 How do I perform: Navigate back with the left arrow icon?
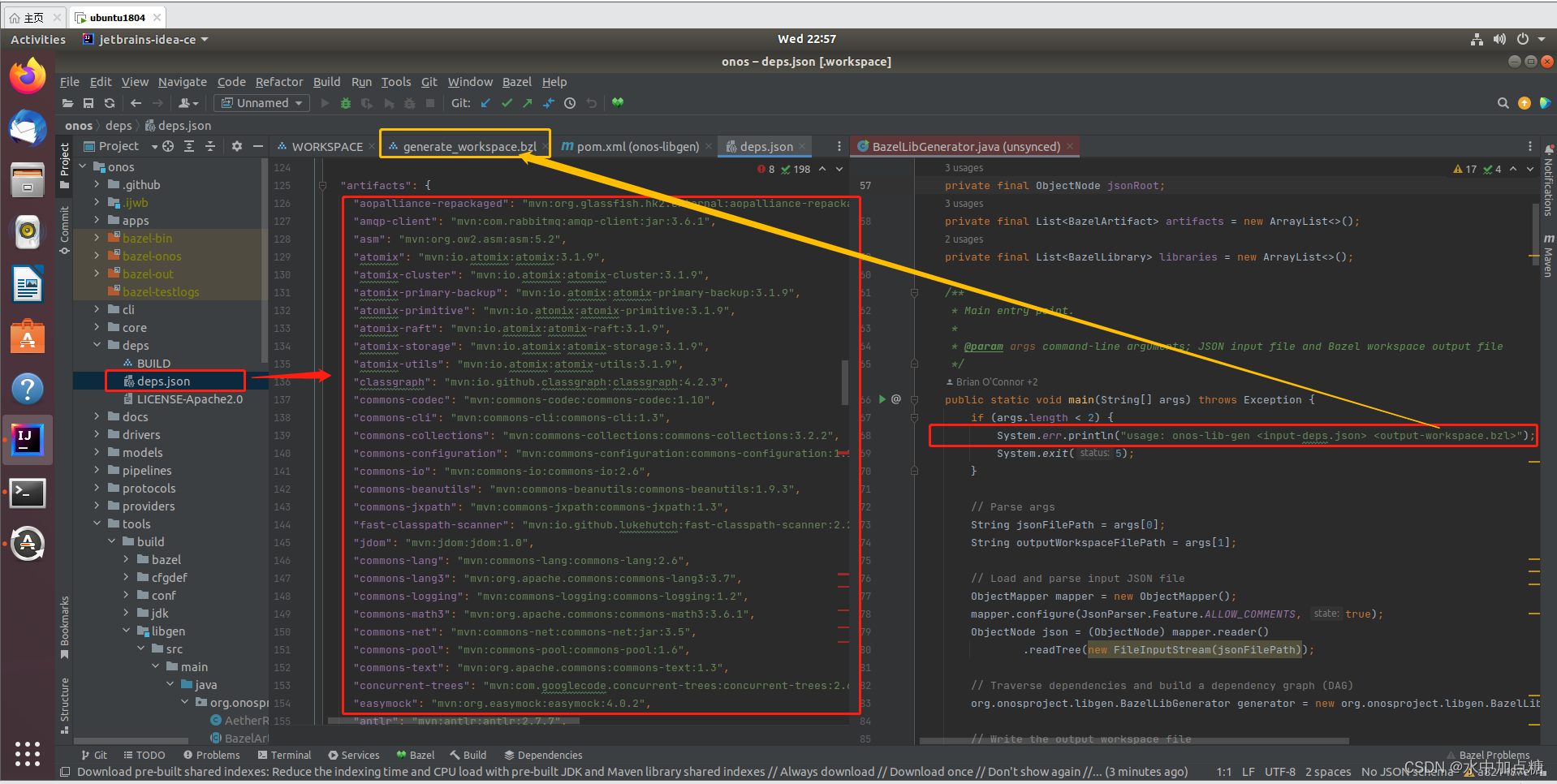point(136,103)
